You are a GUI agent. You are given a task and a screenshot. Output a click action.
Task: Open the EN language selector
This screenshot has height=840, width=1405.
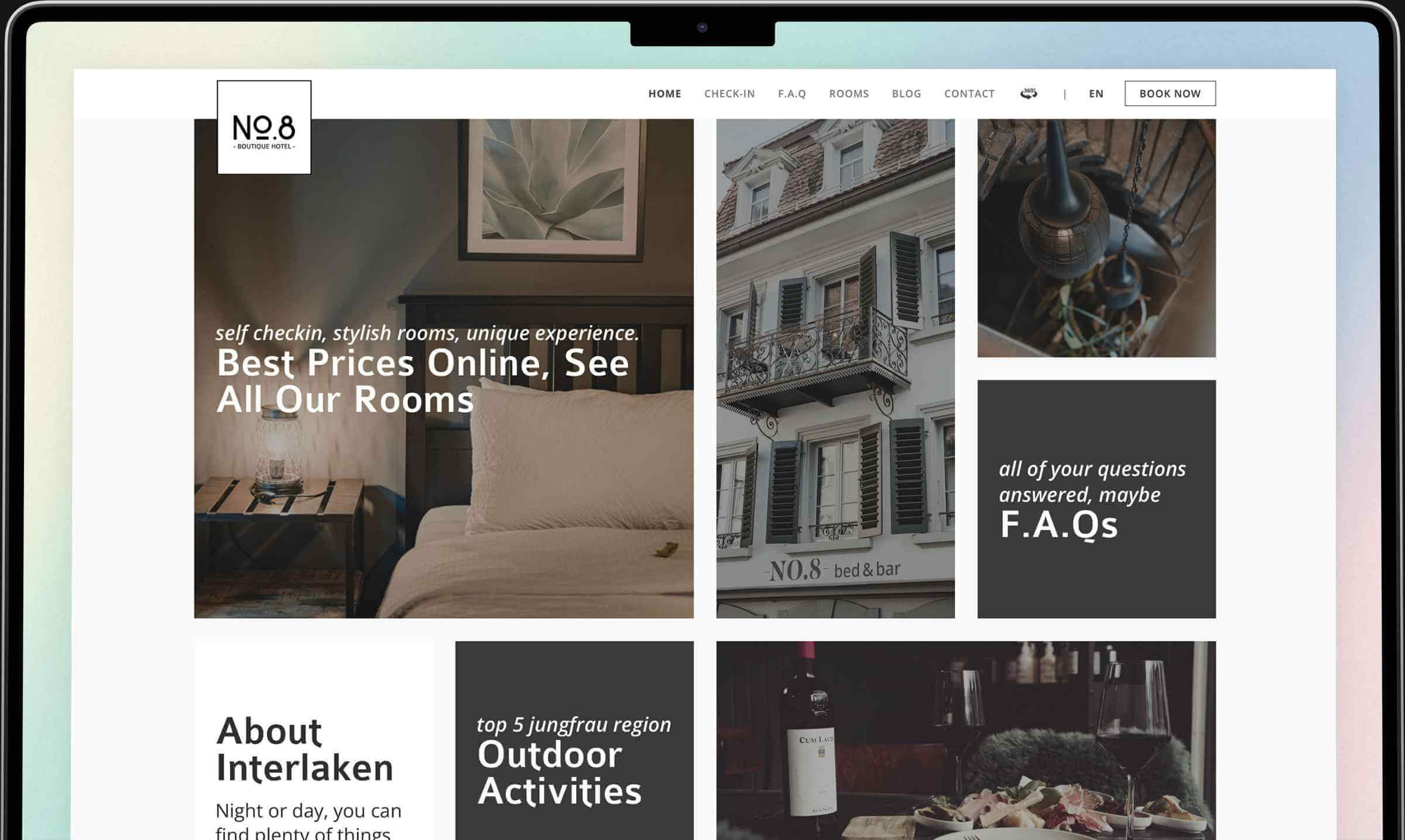coord(1096,94)
